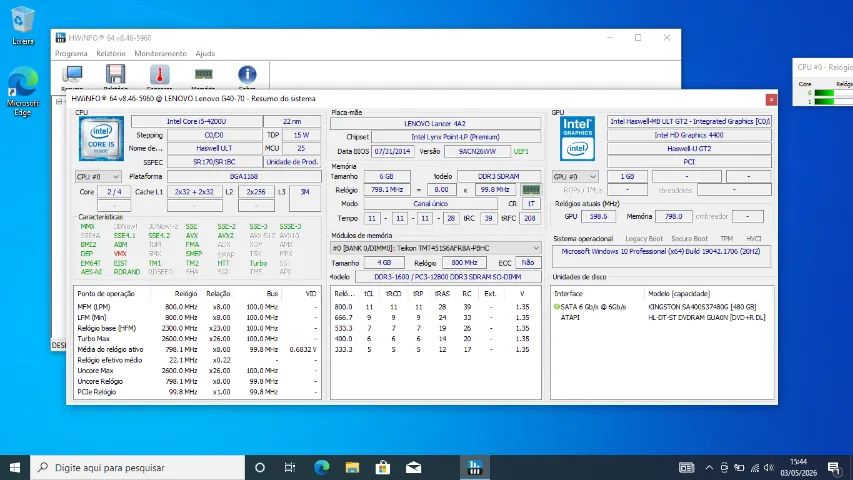Open the Microsoft Edge desktop shortcut

pos(22,91)
